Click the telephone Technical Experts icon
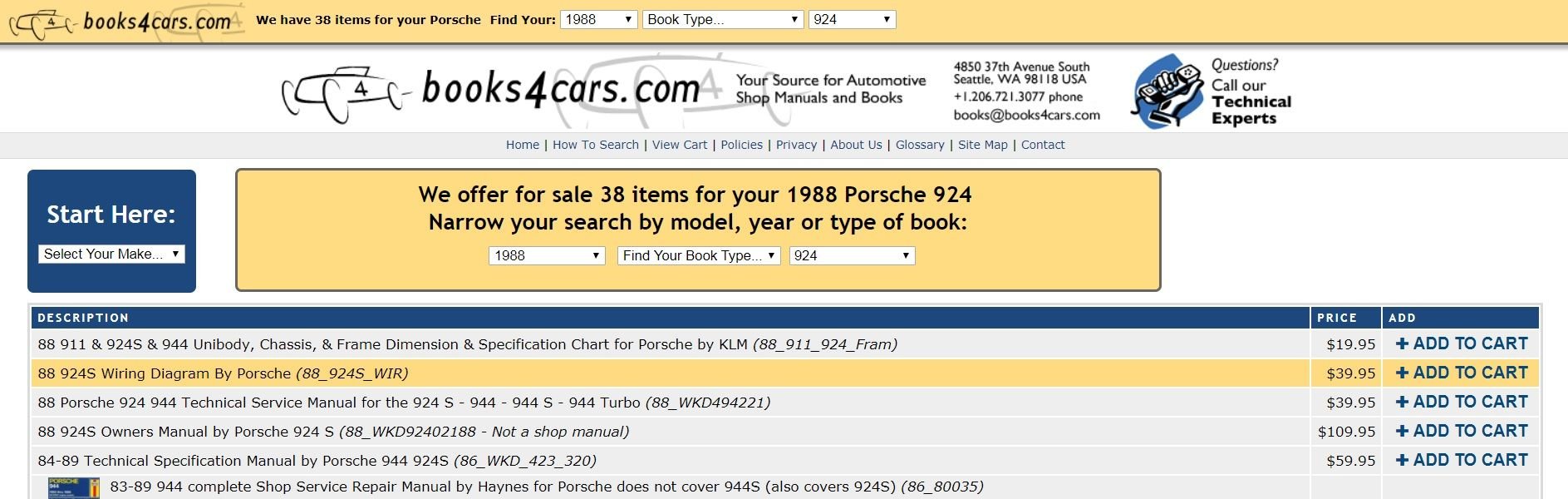 click(x=1167, y=91)
